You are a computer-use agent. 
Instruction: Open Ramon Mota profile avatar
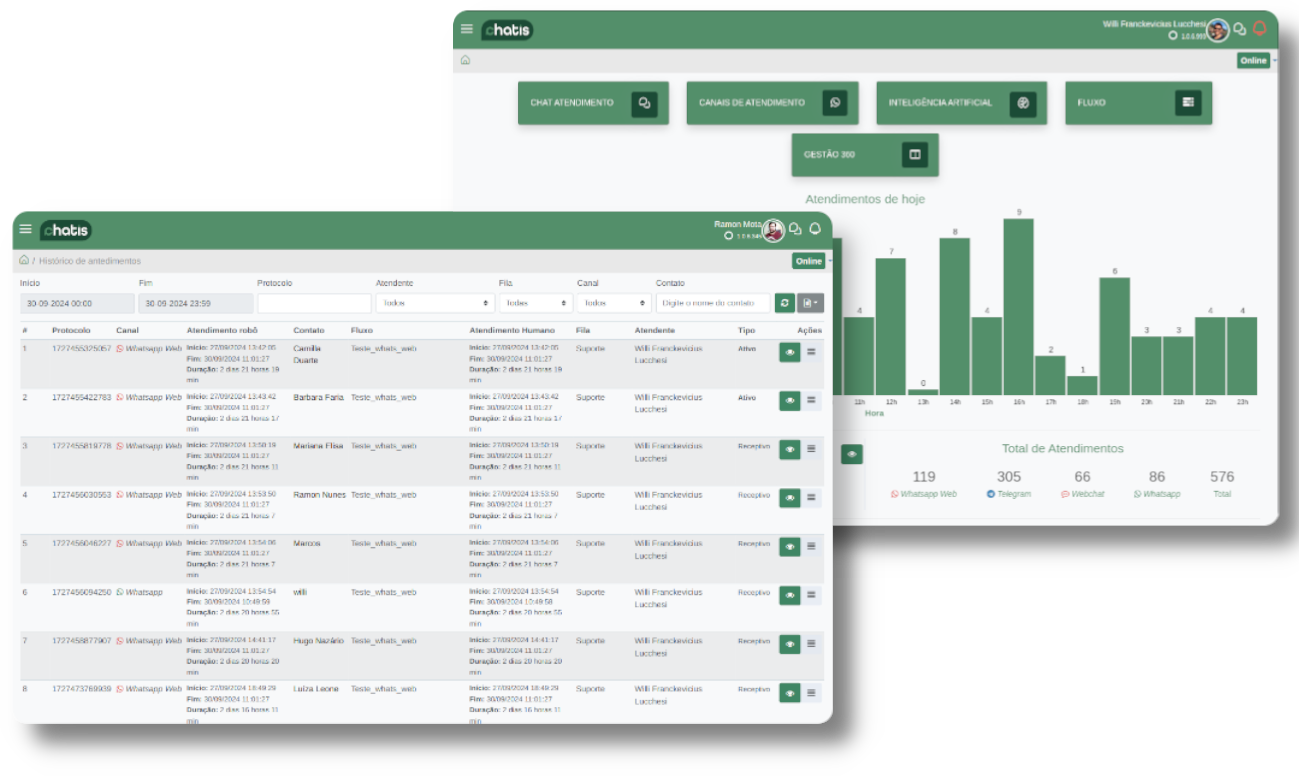click(x=773, y=230)
